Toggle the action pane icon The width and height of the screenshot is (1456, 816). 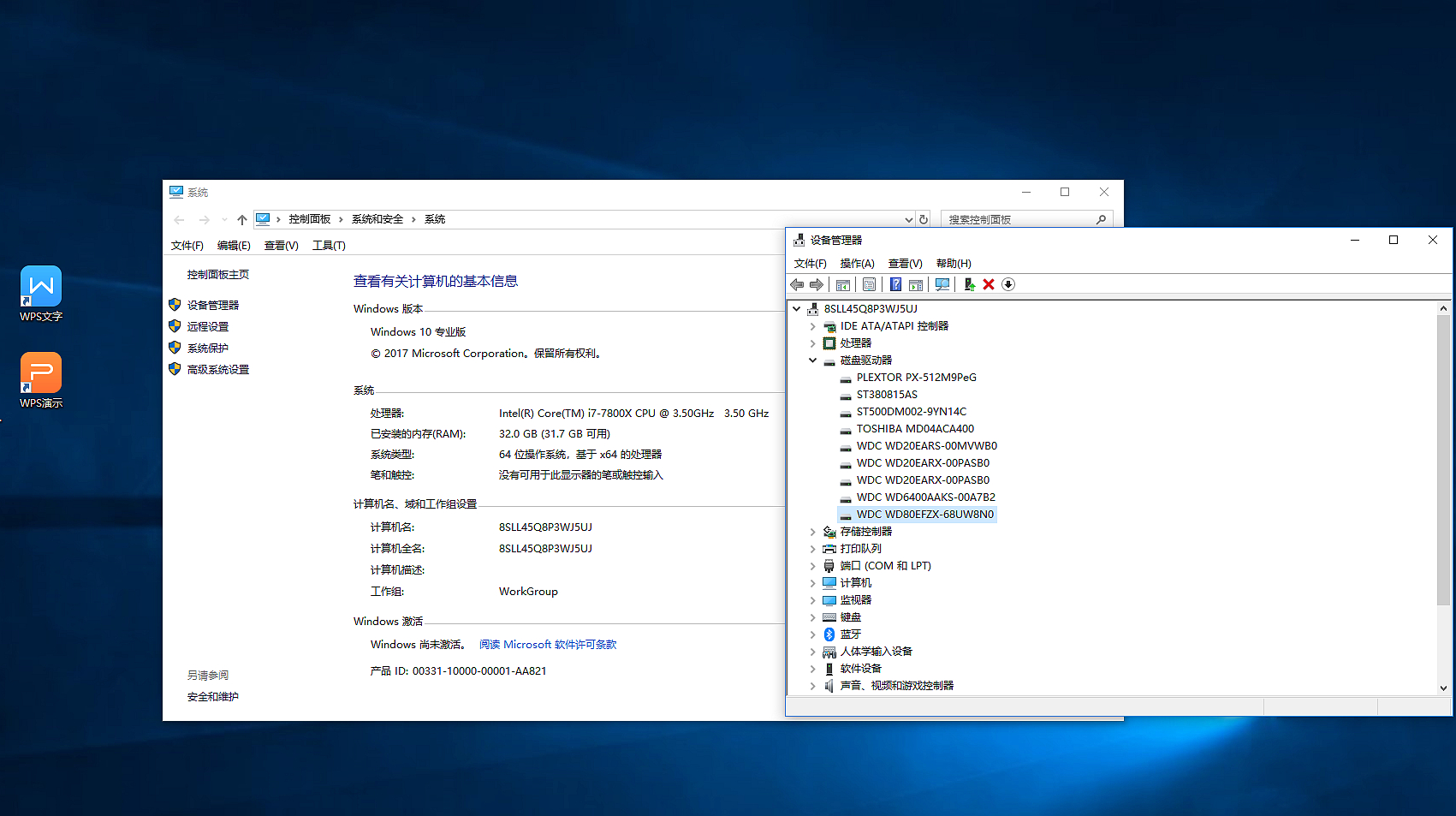tap(916, 284)
